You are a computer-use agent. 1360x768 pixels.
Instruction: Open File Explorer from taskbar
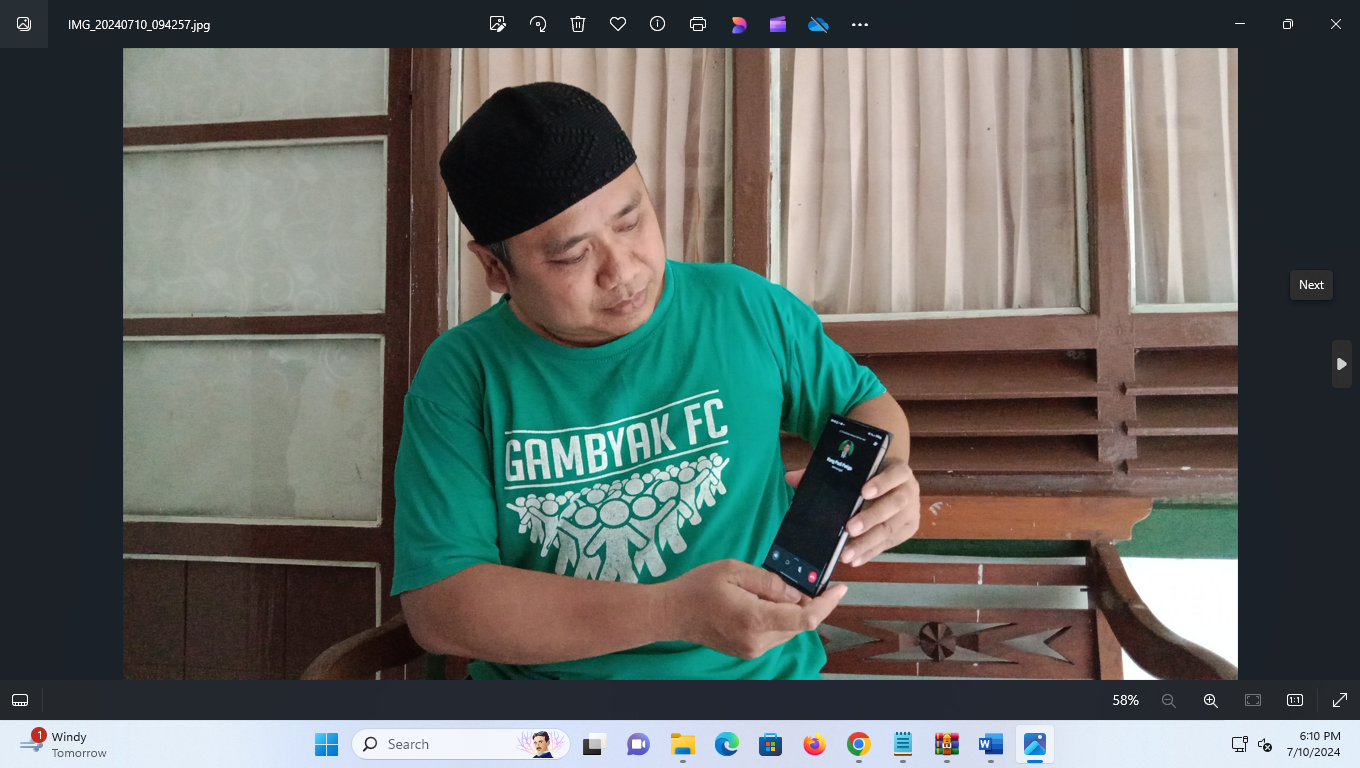682,744
